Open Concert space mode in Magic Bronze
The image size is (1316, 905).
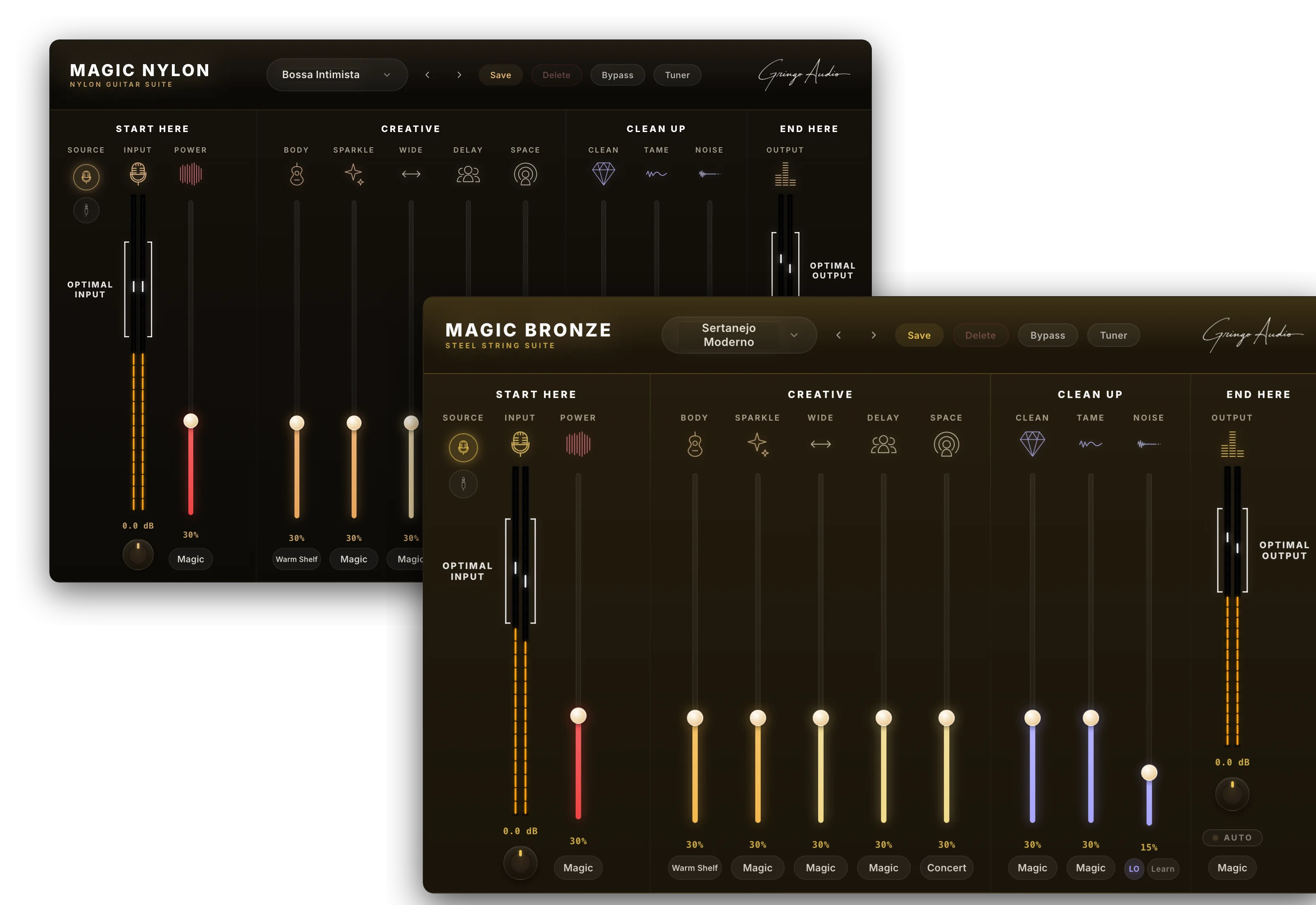946,868
